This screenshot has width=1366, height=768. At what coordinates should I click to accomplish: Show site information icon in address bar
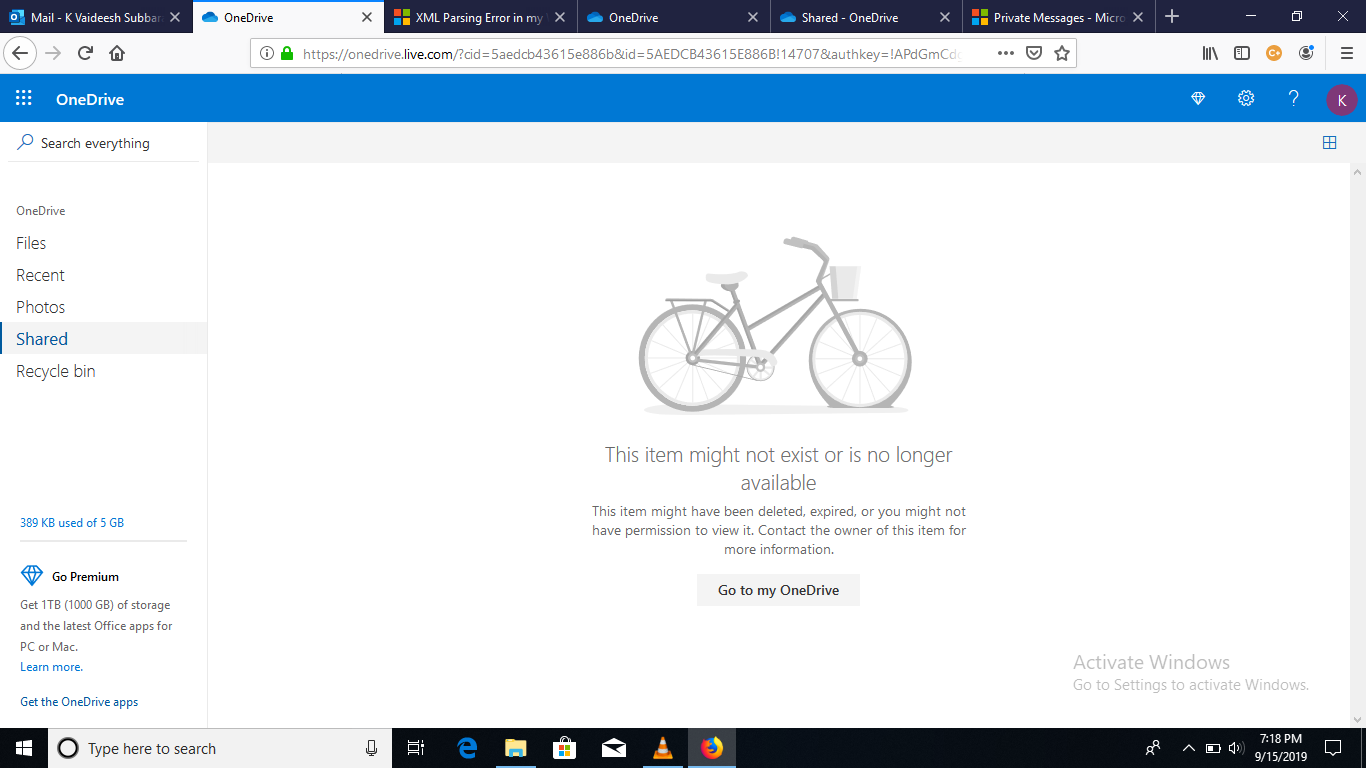point(267,53)
